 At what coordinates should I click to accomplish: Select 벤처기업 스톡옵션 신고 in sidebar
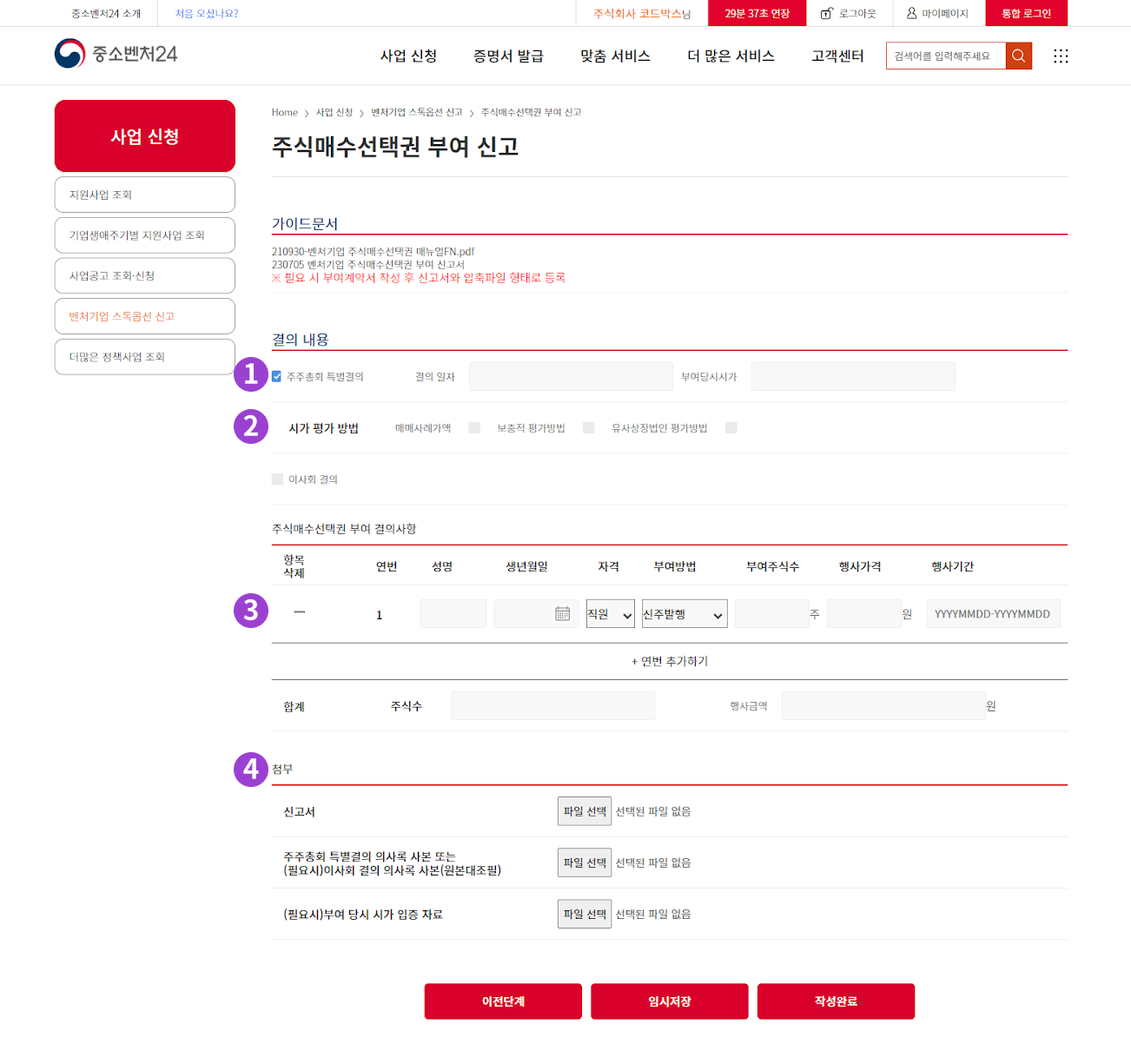coord(145,316)
